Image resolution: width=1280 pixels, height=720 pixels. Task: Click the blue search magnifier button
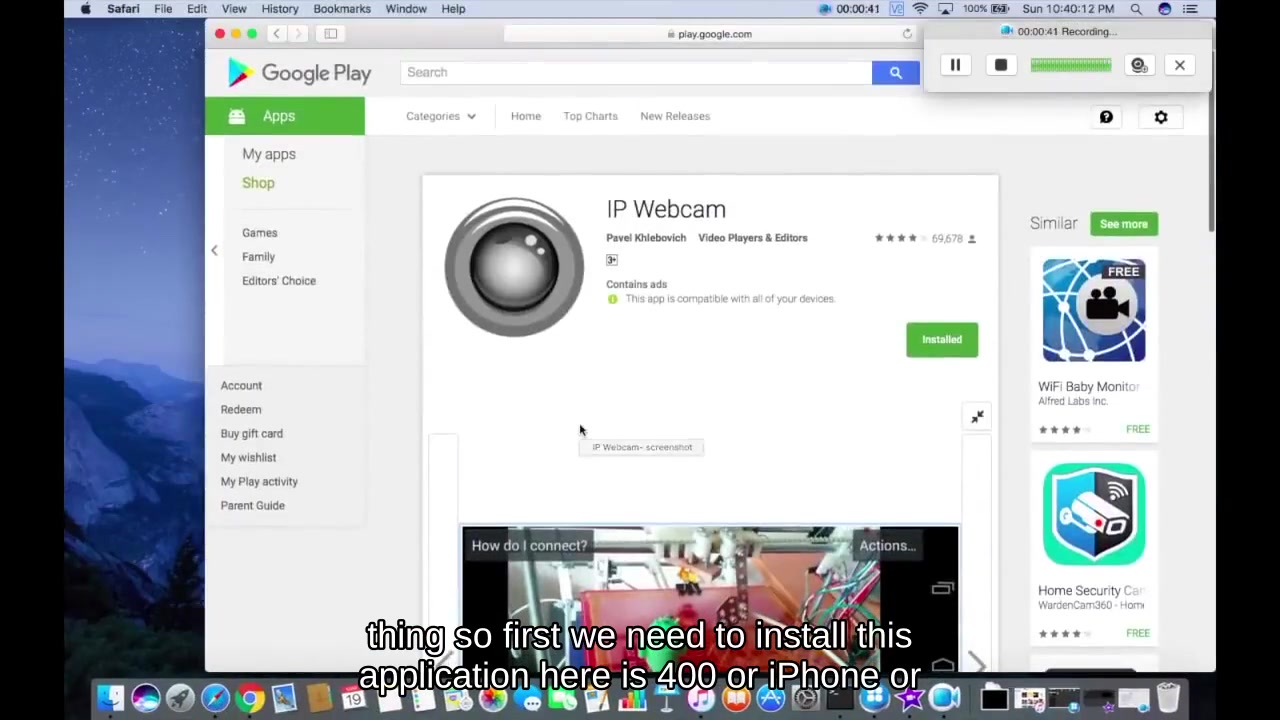[x=895, y=72]
